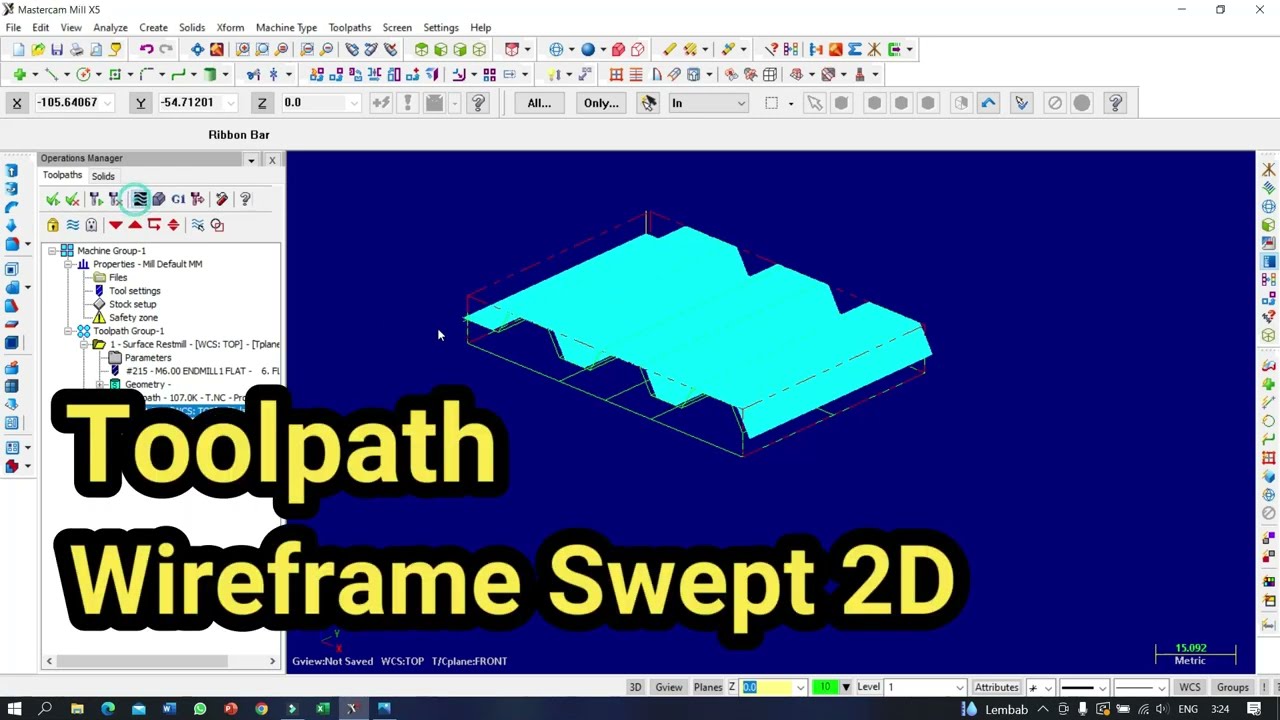Toggle locking on selected operations padlock icon
1280x720 pixels.
click(53, 225)
